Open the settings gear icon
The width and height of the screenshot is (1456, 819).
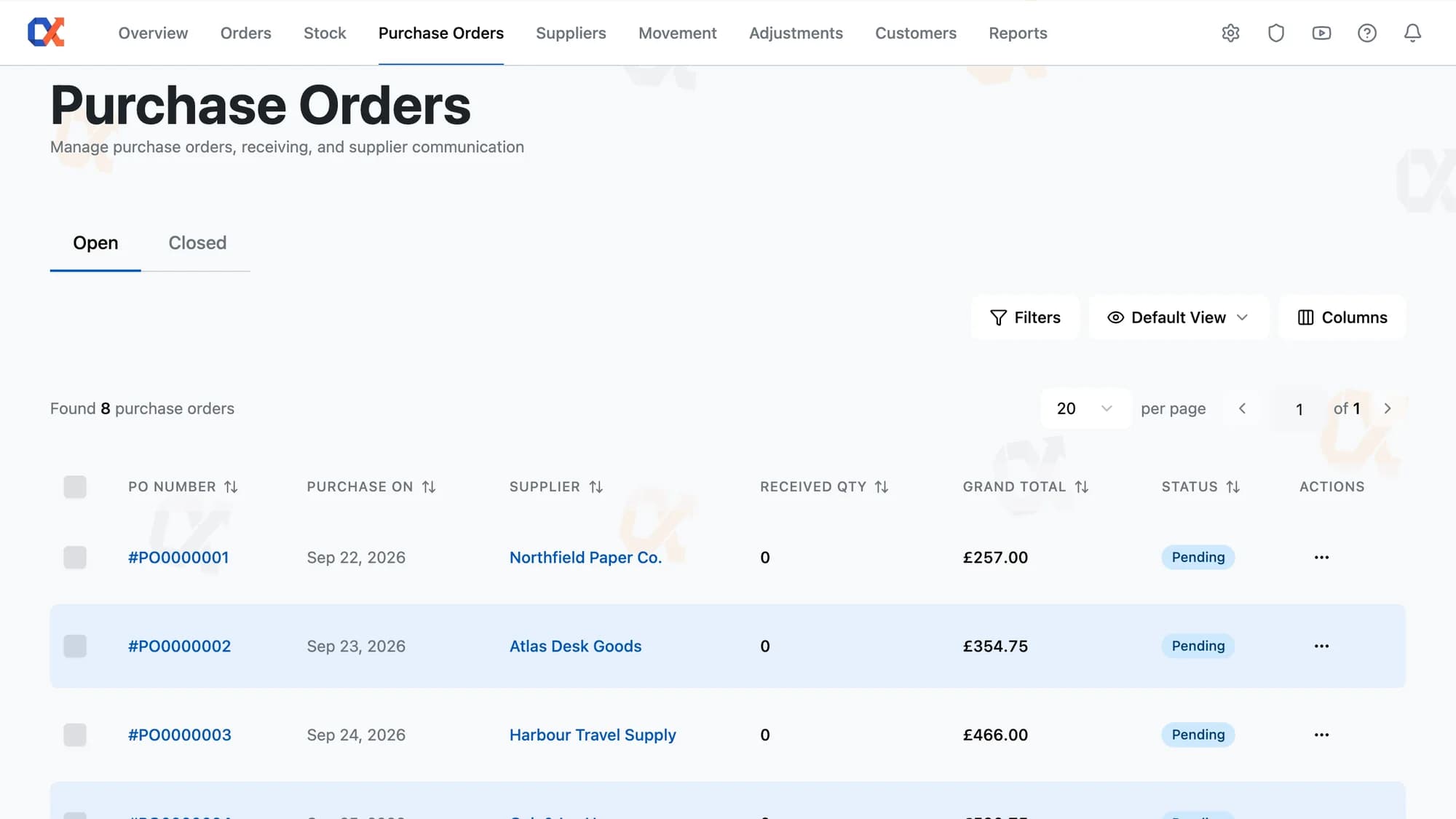click(1230, 33)
